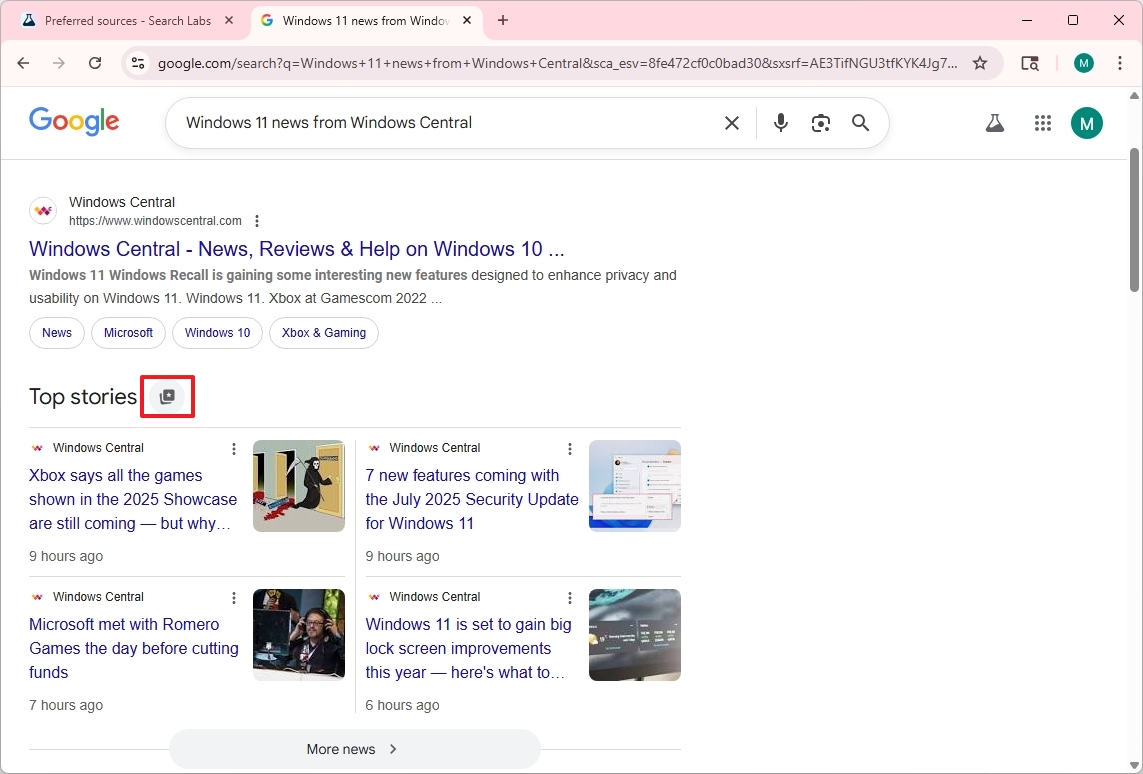This screenshot has height=774, width=1143.
Task: Open Google account avatar on page
Action: point(1087,123)
